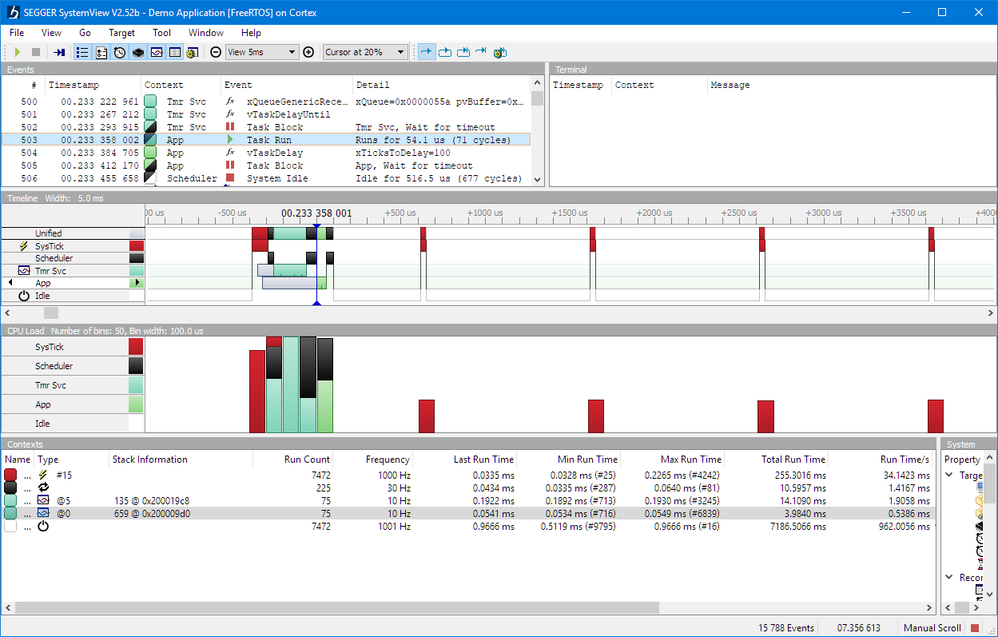The image size is (998, 637).
Task: Toggle the single blue arrow button right of the cursor dropdown
Action: click(426, 52)
